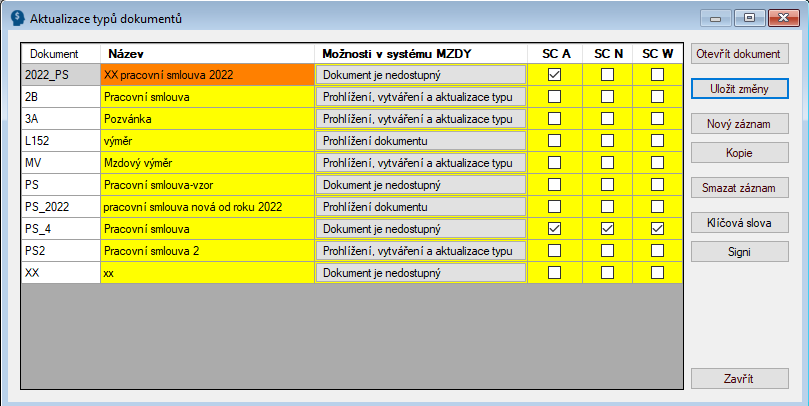Viewport: 809px width, 406px height.
Task: Click the app icon in the title bar
Action: (x=17, y=17)
